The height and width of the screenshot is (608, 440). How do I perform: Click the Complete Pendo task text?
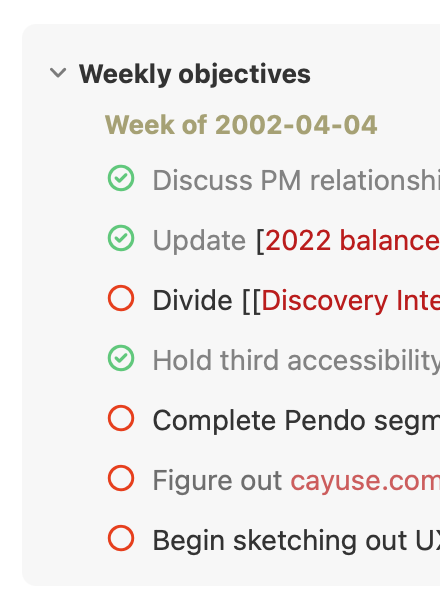[x=296, y=421]
